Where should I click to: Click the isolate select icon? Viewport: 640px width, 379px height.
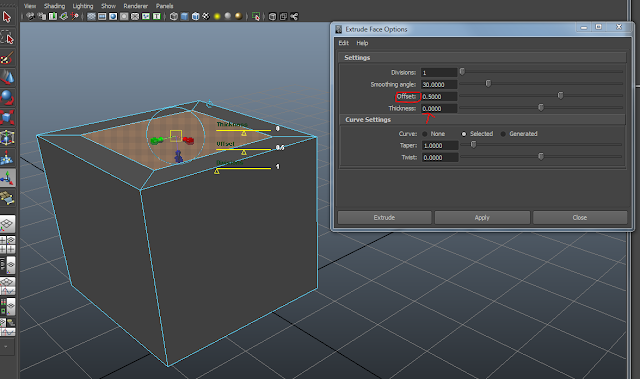256,16
